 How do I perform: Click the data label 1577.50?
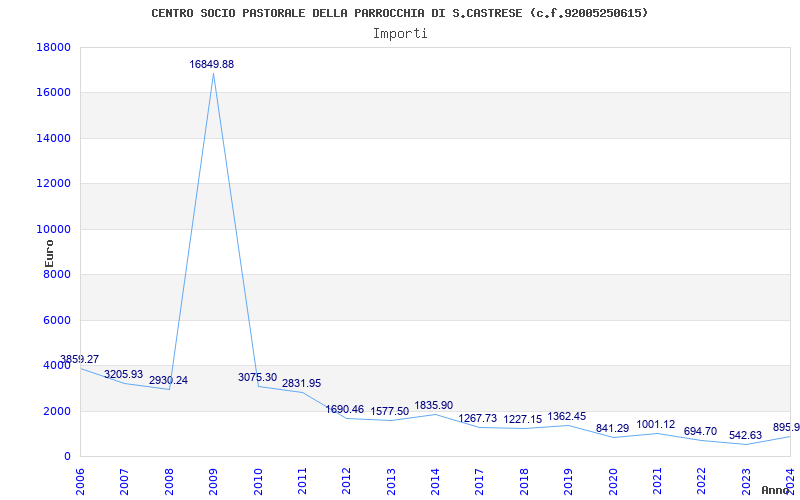tap(390, 412)
